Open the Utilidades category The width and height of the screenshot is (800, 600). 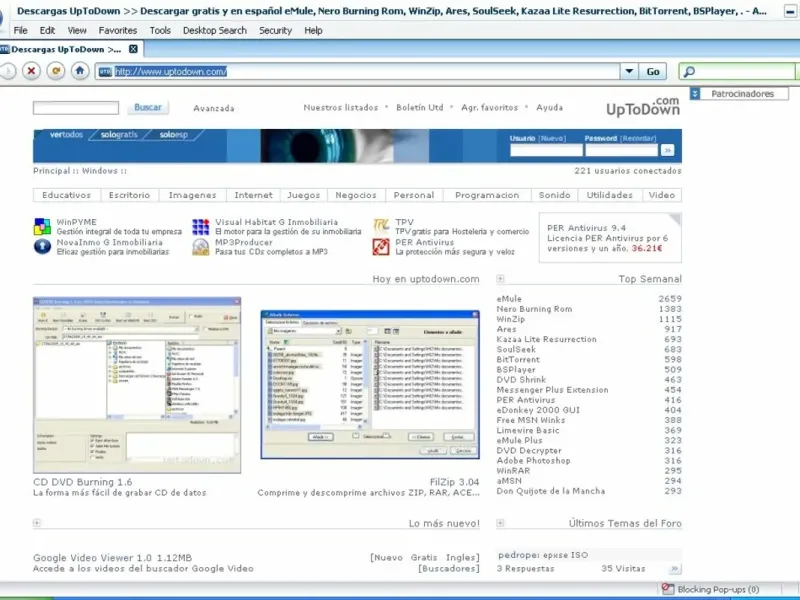pyautogui.click(x=610, y=195)
